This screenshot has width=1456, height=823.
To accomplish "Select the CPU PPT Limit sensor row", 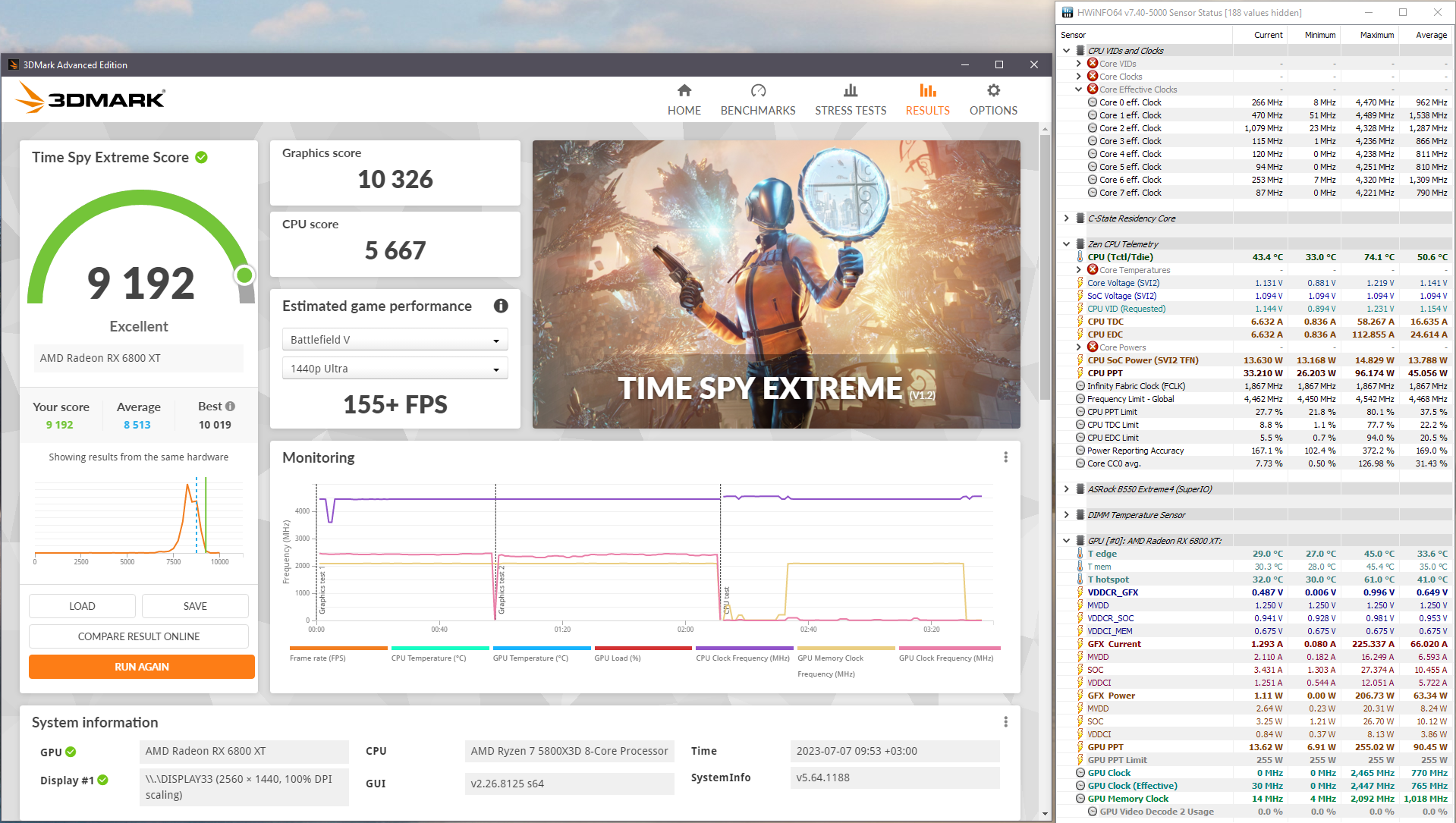I will click(1255, 412).
